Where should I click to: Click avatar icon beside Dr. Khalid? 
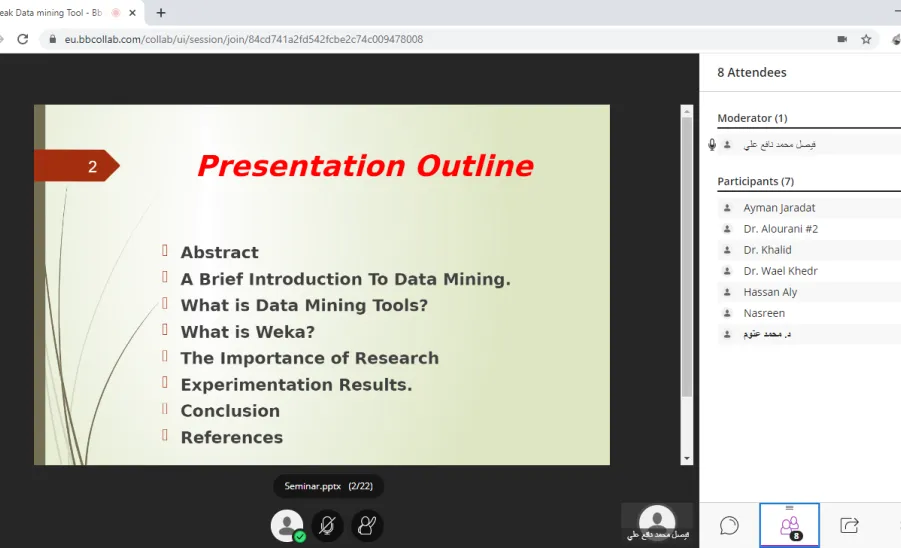pyautogui.click(x=727, y=250)
